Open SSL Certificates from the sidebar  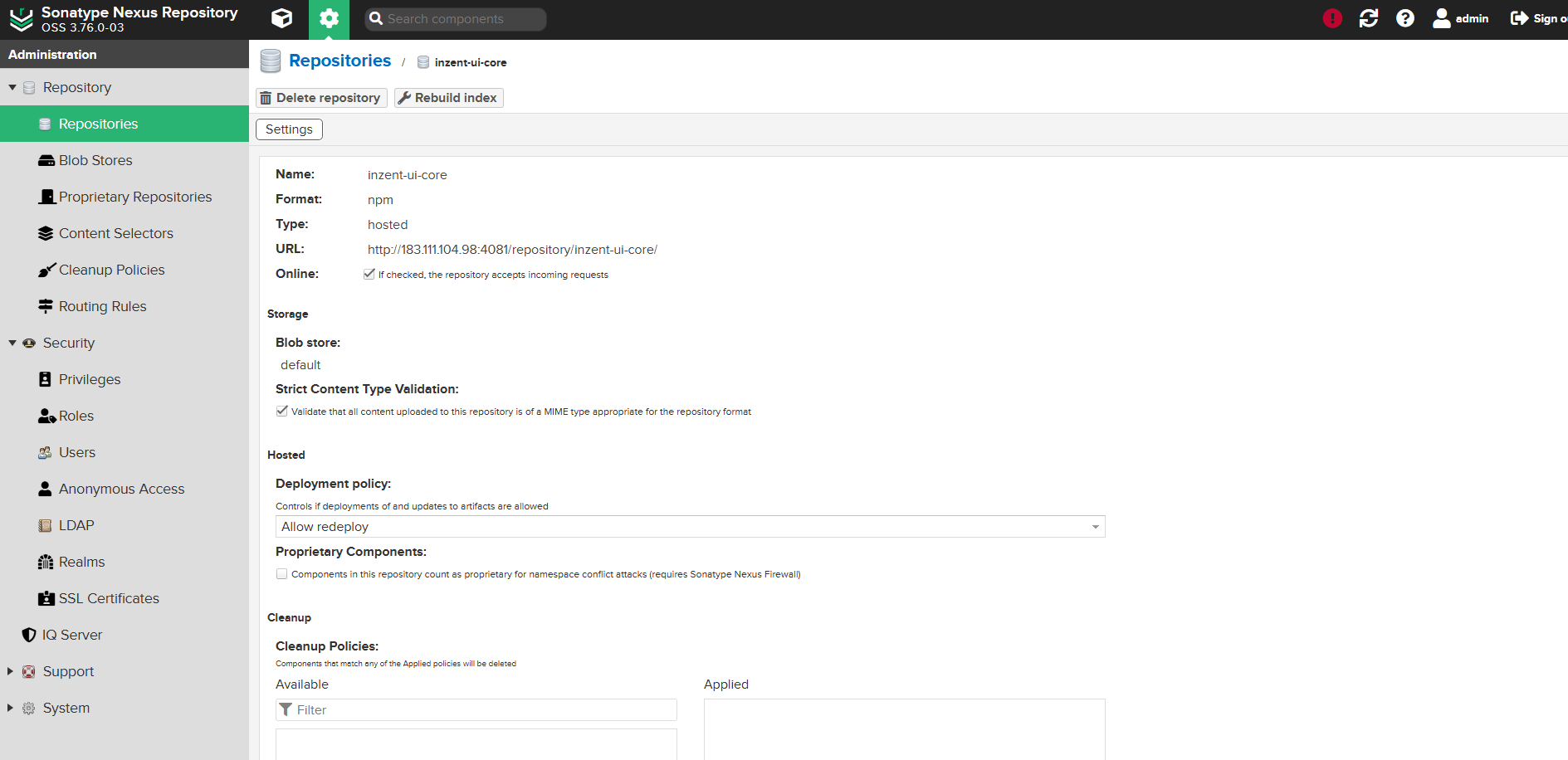(x=109, y=597)
